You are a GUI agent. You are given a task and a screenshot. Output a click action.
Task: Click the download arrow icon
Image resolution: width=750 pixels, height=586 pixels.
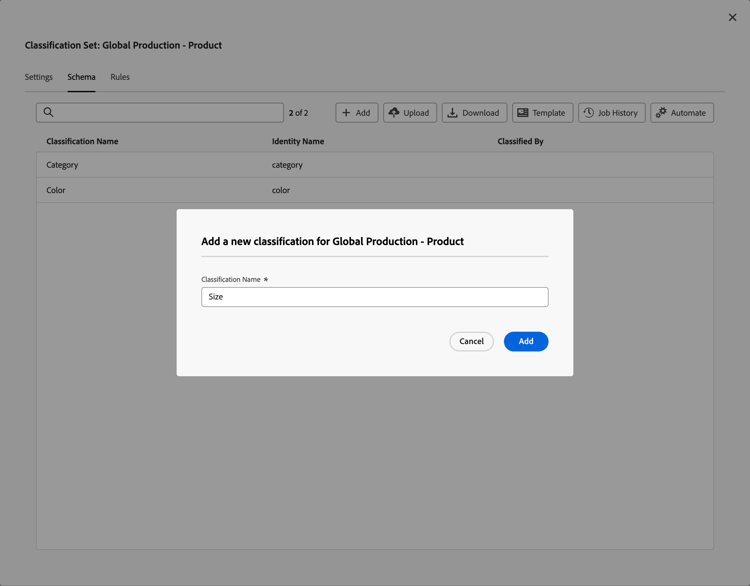pyautogui.click(x=452, y=113)
